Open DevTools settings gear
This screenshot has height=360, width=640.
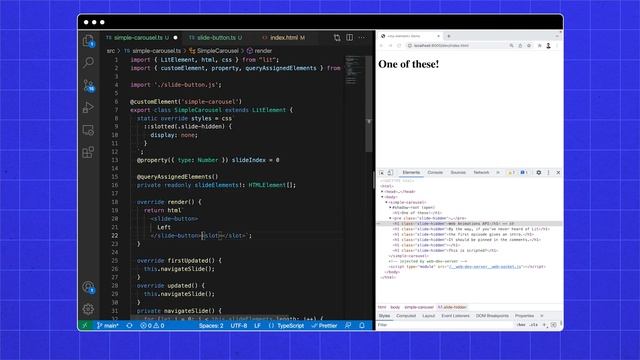point(539,173)
